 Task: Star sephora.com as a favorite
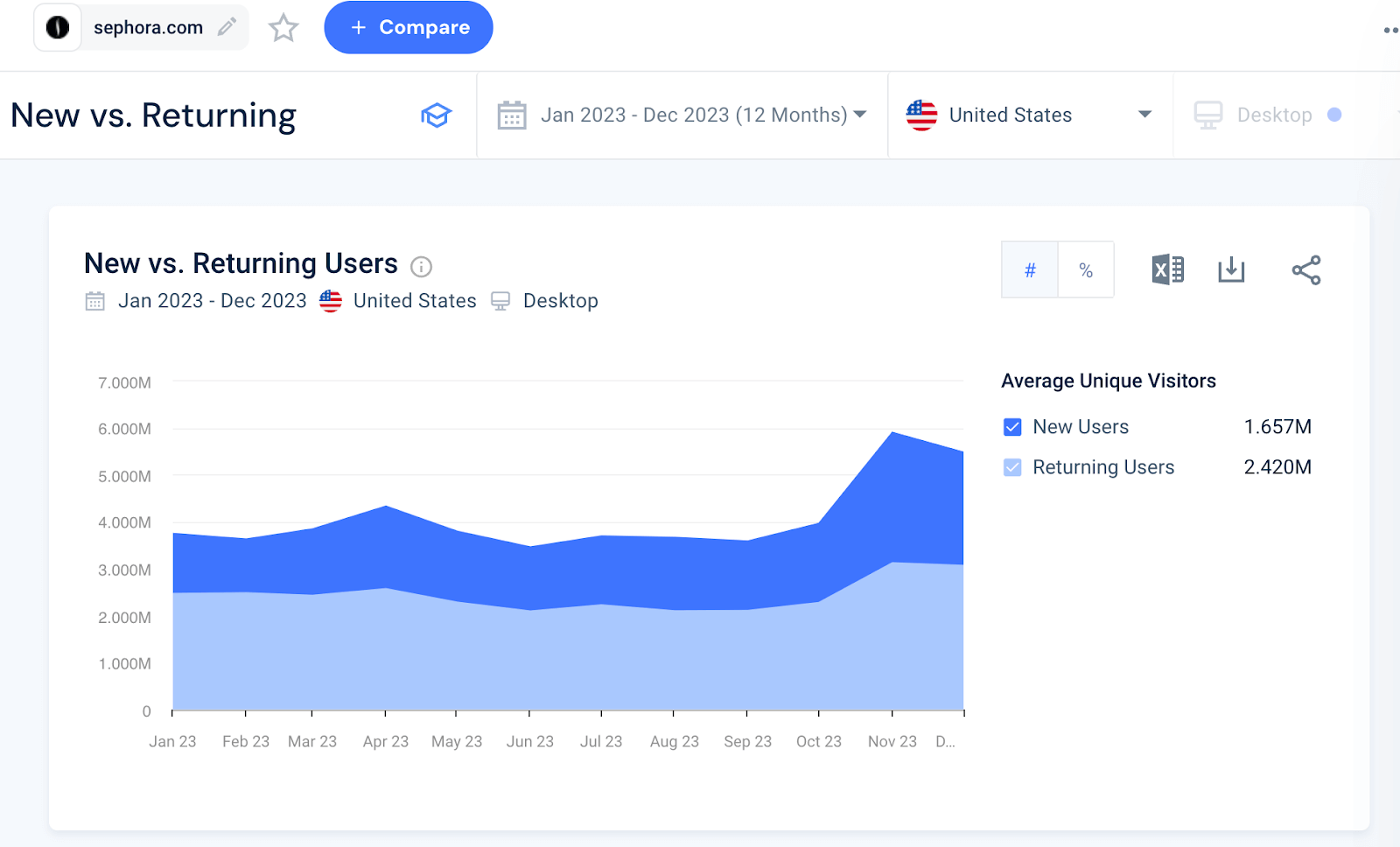coord(283,28)
